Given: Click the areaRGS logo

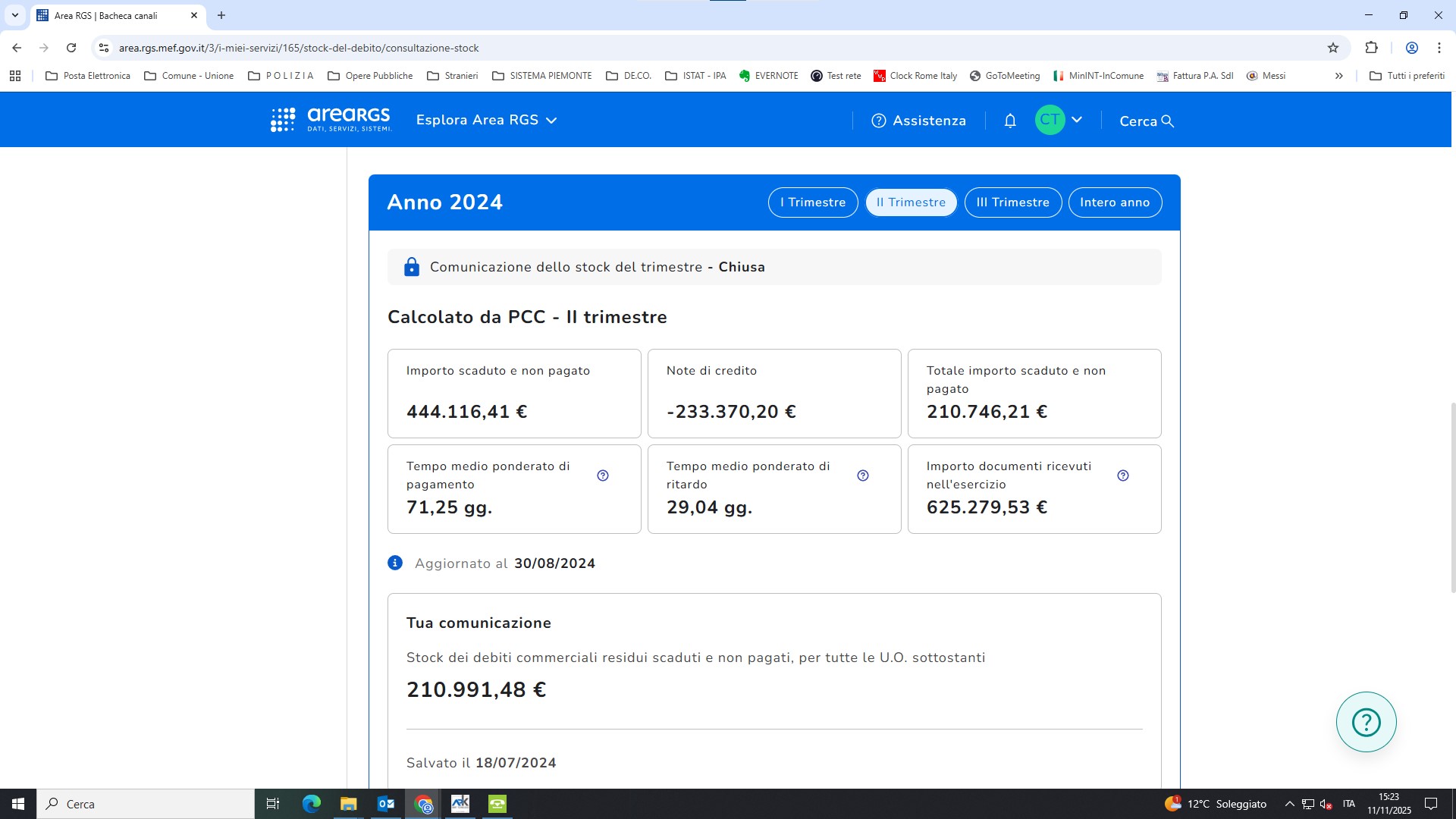Looking at the screenshot, I should click(331, 120).
